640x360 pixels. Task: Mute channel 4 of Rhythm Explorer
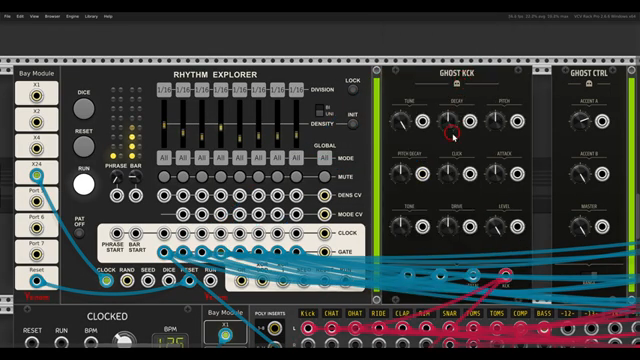[221, 177]
